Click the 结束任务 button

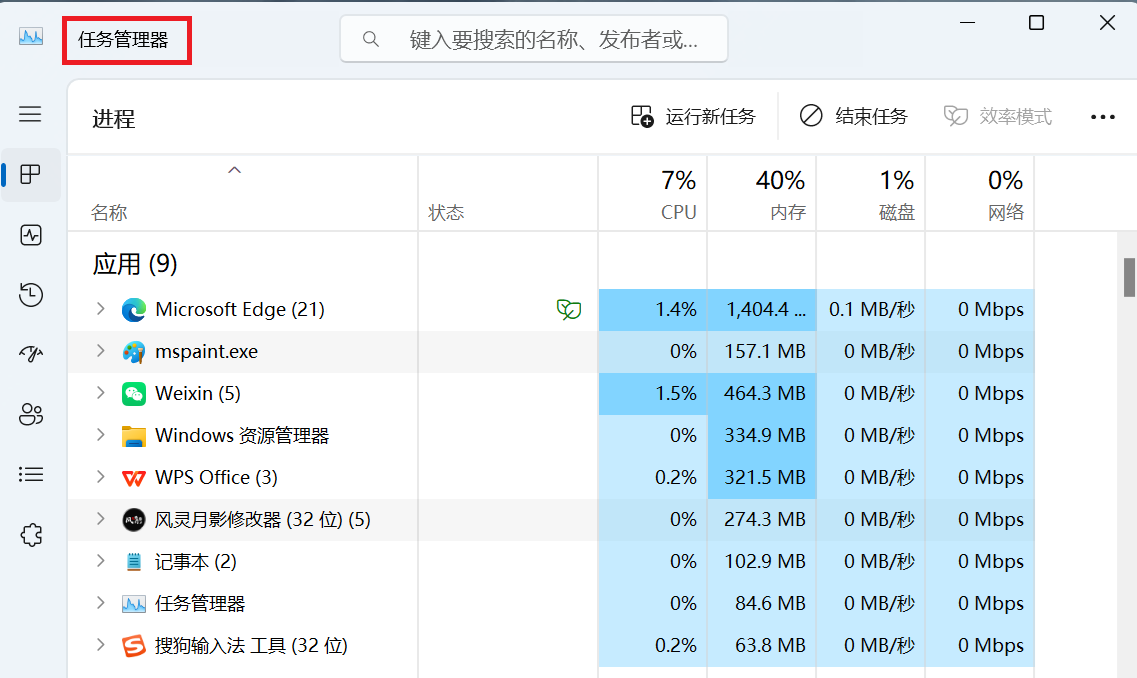click(x=853, y=117)
